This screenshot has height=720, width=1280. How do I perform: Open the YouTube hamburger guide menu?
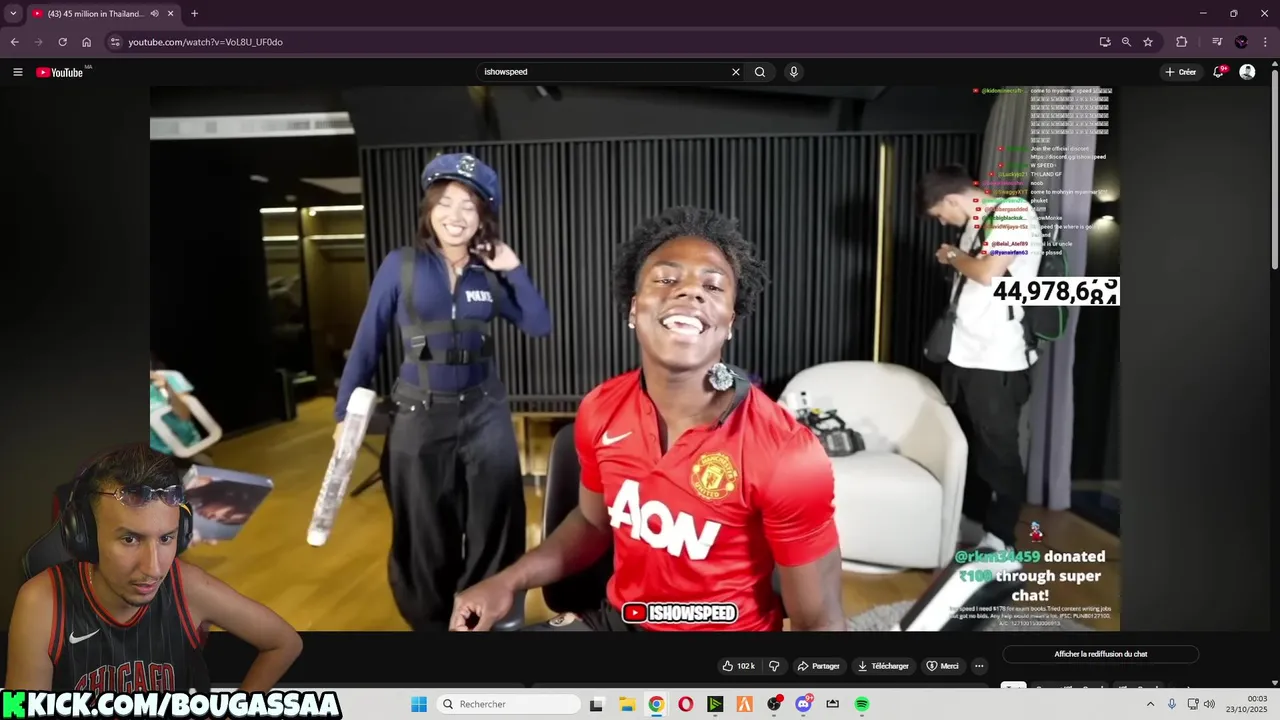pos(17,72)
